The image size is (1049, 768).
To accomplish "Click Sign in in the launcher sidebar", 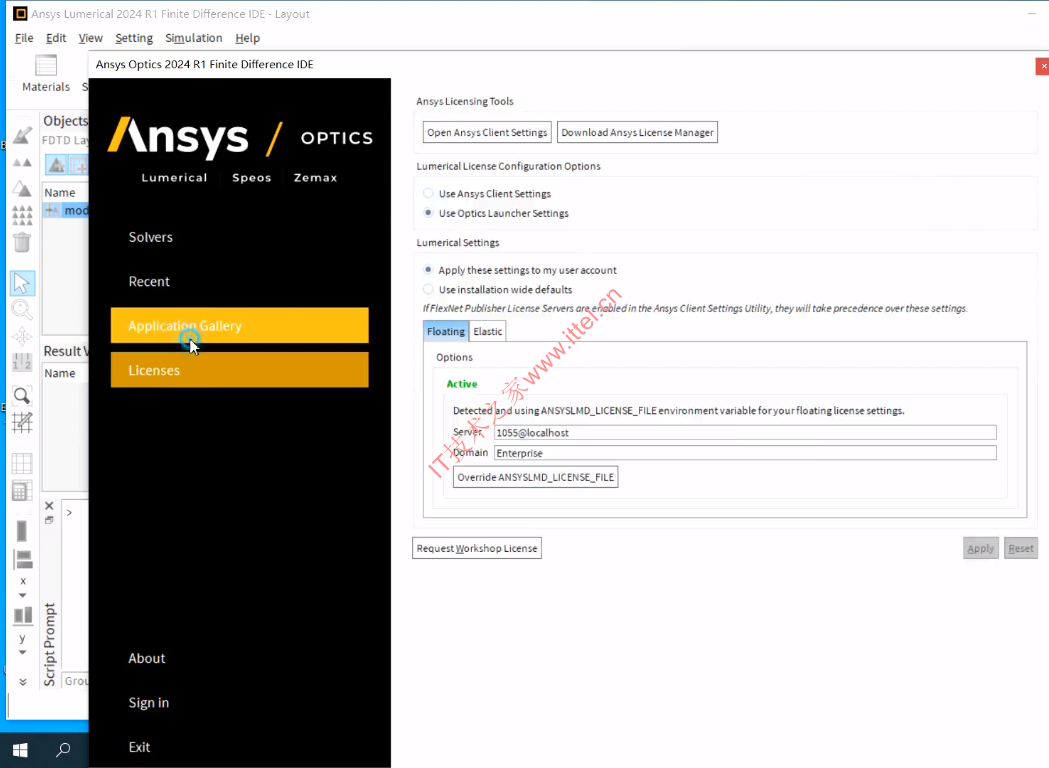I will click(x=149, y=702).
